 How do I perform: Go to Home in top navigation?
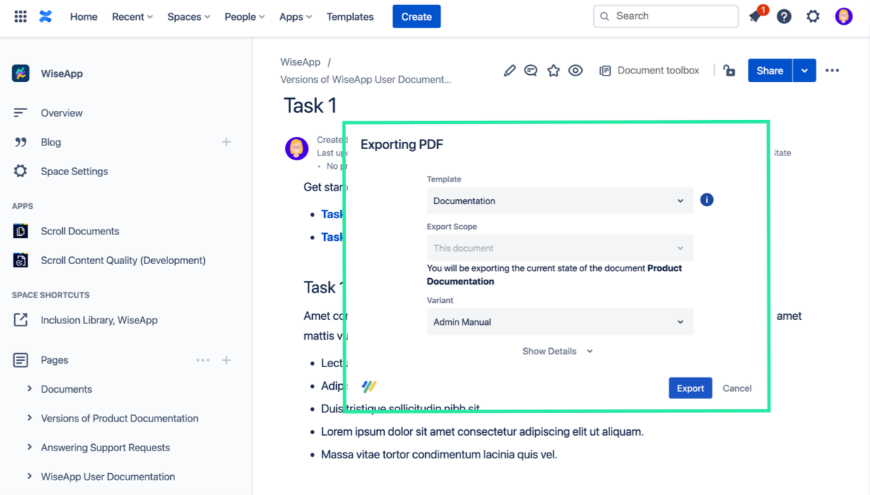[84, 17]
